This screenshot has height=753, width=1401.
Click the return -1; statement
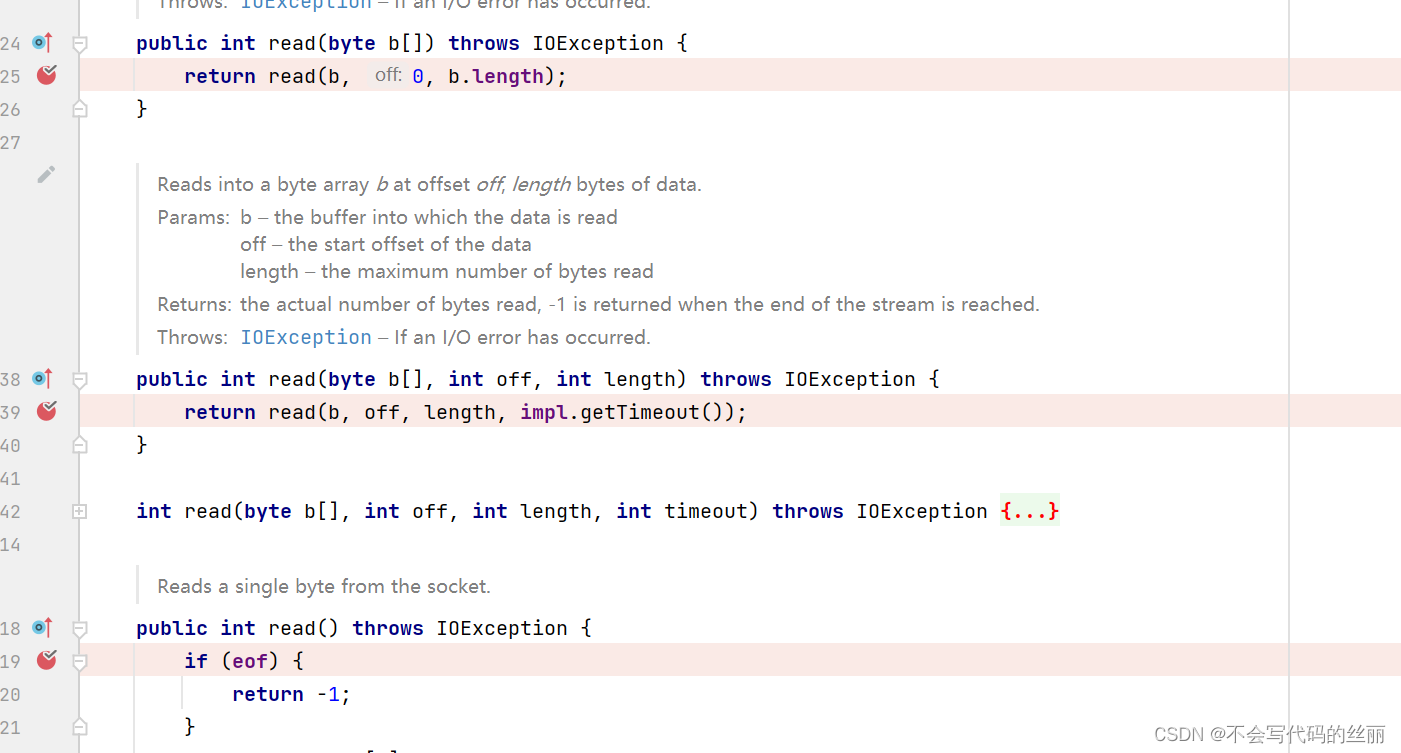pos(292,694)
